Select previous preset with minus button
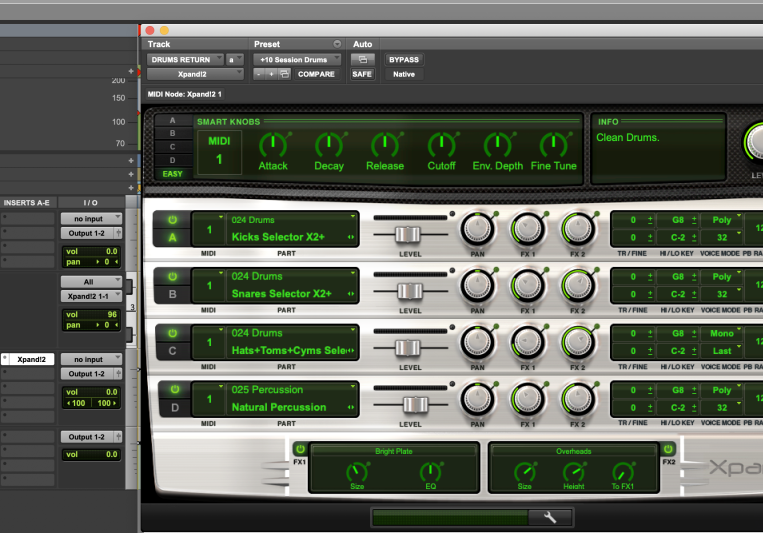Screen dimensions: 763x533 (x=259, y=74)
